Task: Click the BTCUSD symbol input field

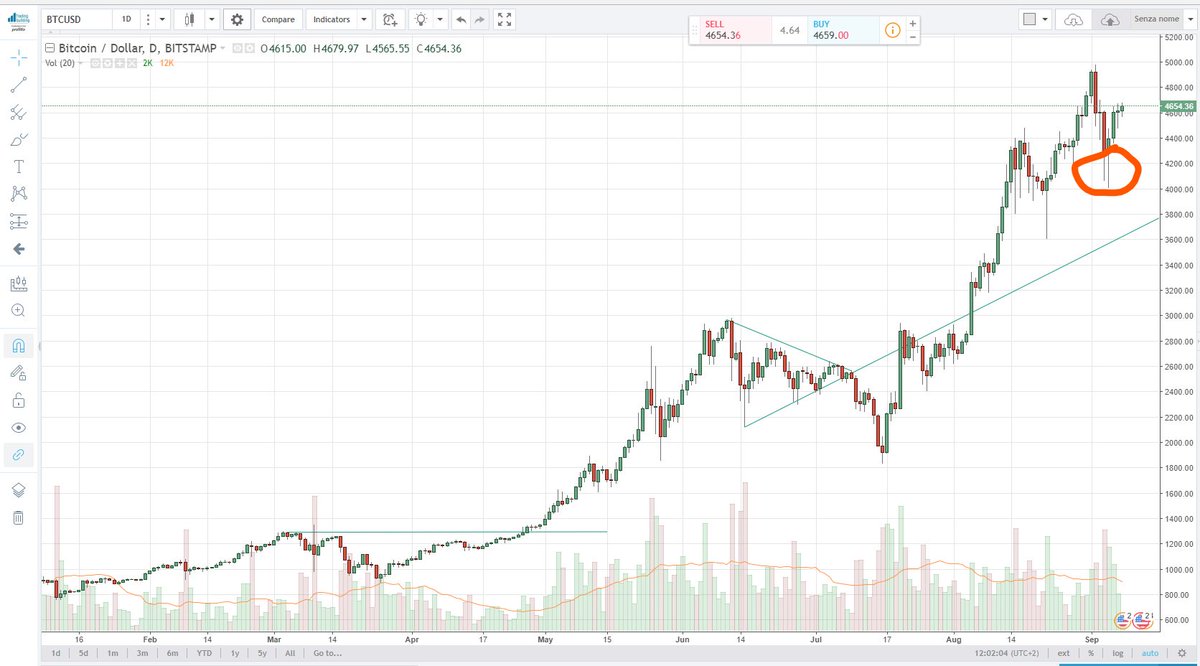Action: coord(75,19)
